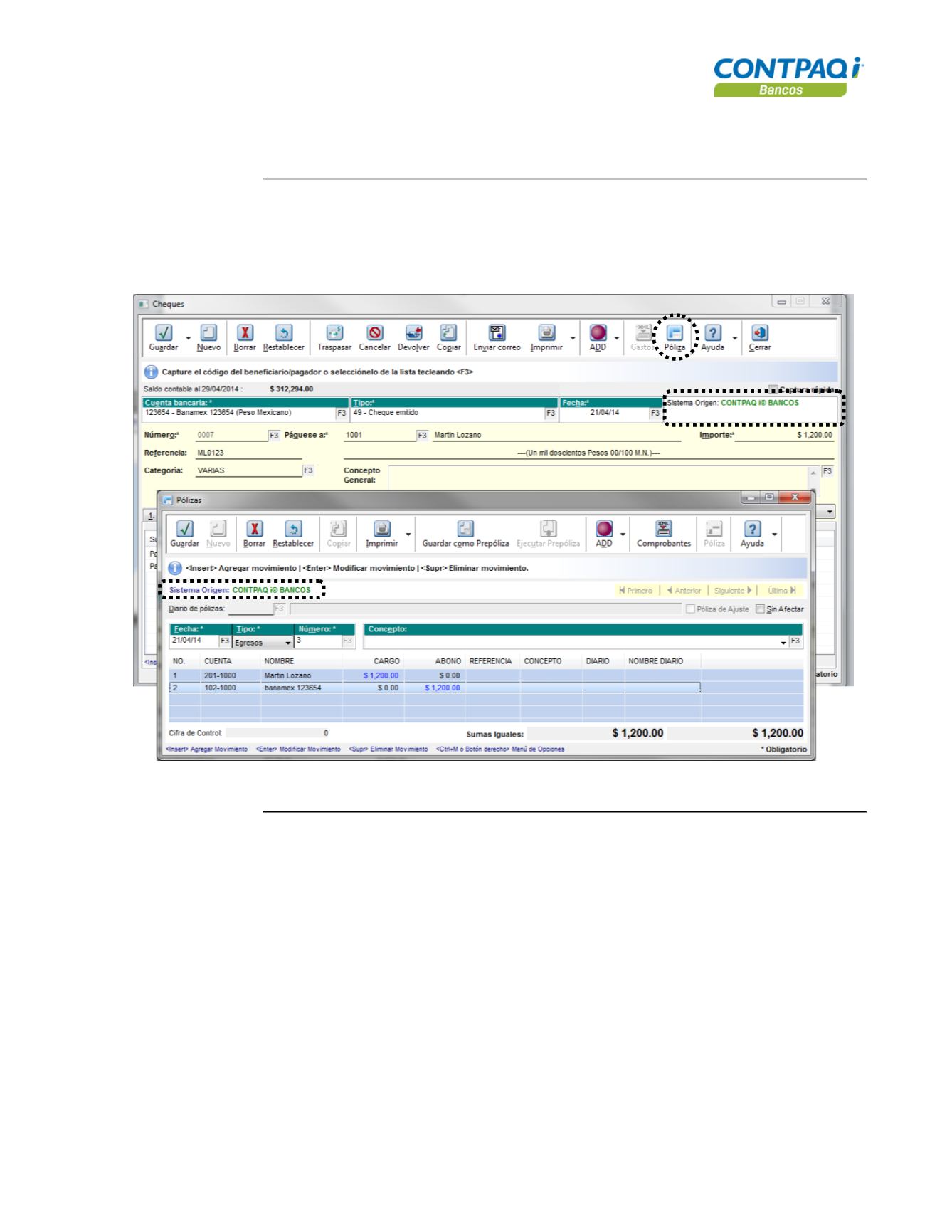Click F3 button beside Cuenta bancaria field
The width and height of the screenshot is (952, 1232).
coord(341,413)
